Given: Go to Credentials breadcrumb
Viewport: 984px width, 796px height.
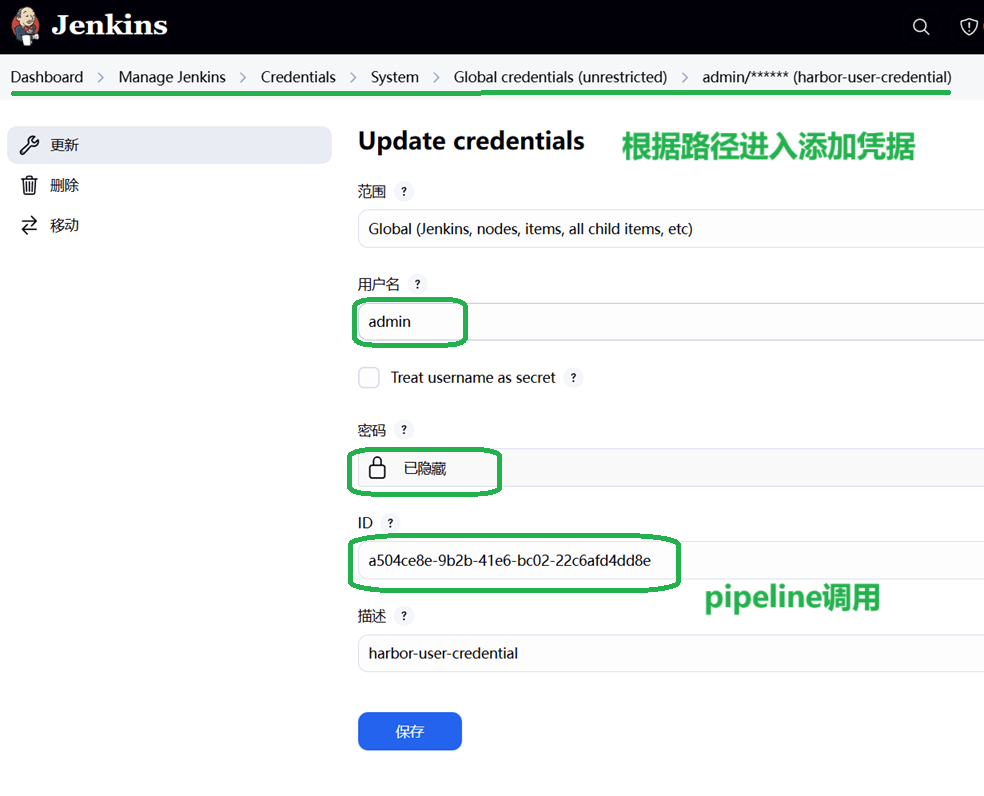Looking at the screenshot, I should (x=298, y=77).
